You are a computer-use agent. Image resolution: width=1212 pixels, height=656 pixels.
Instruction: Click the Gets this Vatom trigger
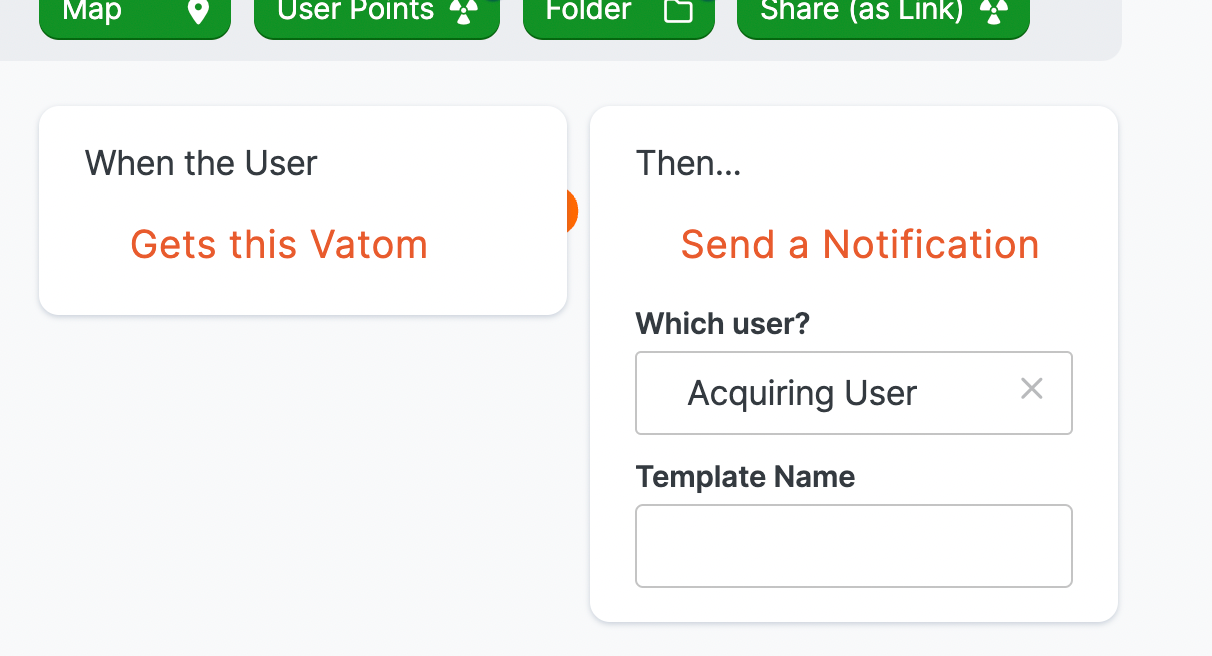pyautogui.click(x=279, y=244)
